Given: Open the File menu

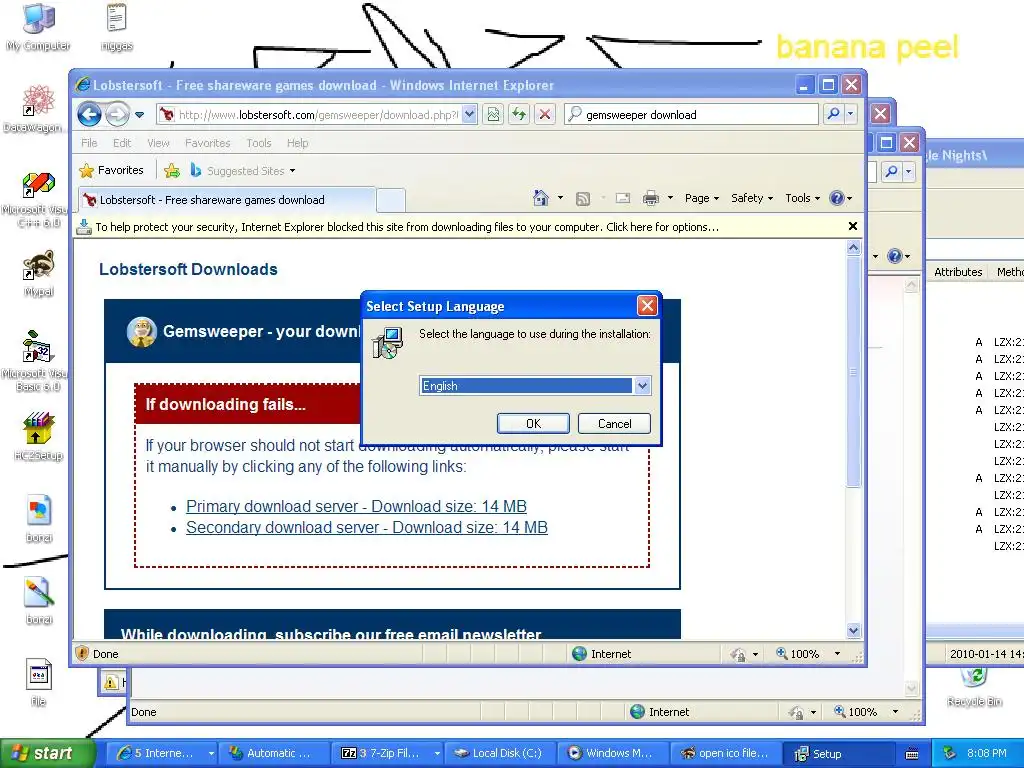Looking at the screenshot, I should coord(89,143).
